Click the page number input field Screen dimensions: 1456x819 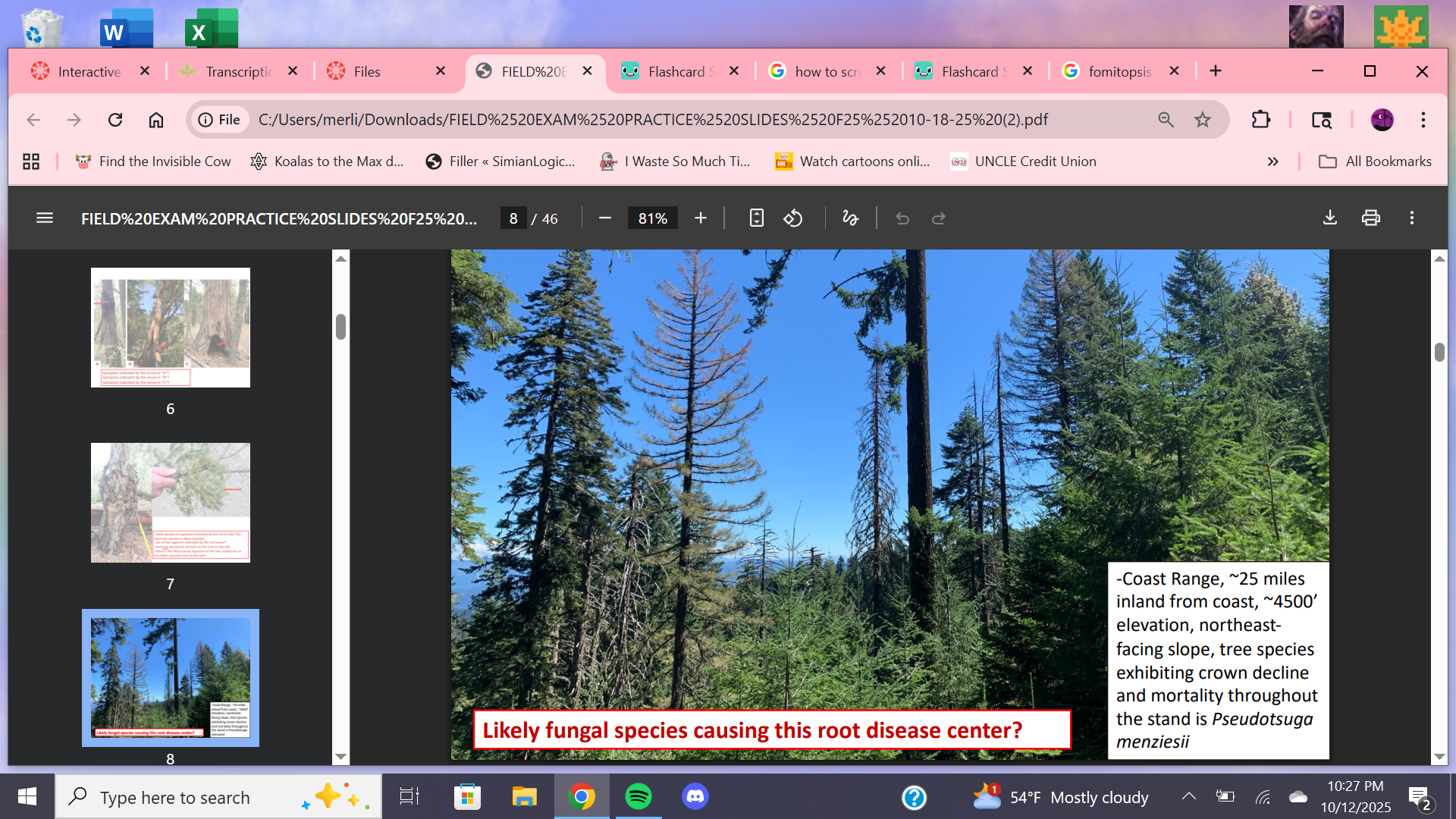(513, 218)
